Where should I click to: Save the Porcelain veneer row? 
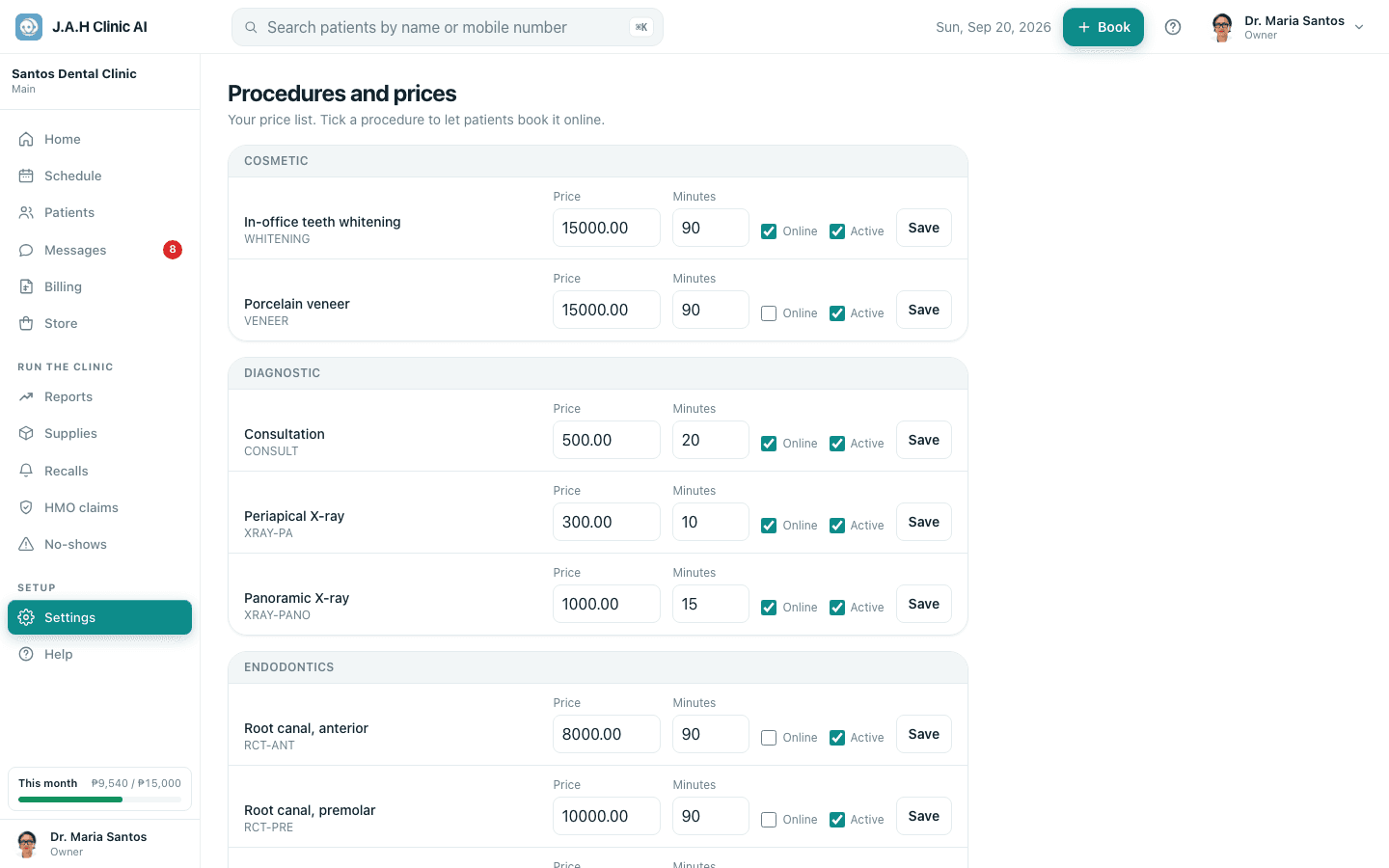(924, 310)
